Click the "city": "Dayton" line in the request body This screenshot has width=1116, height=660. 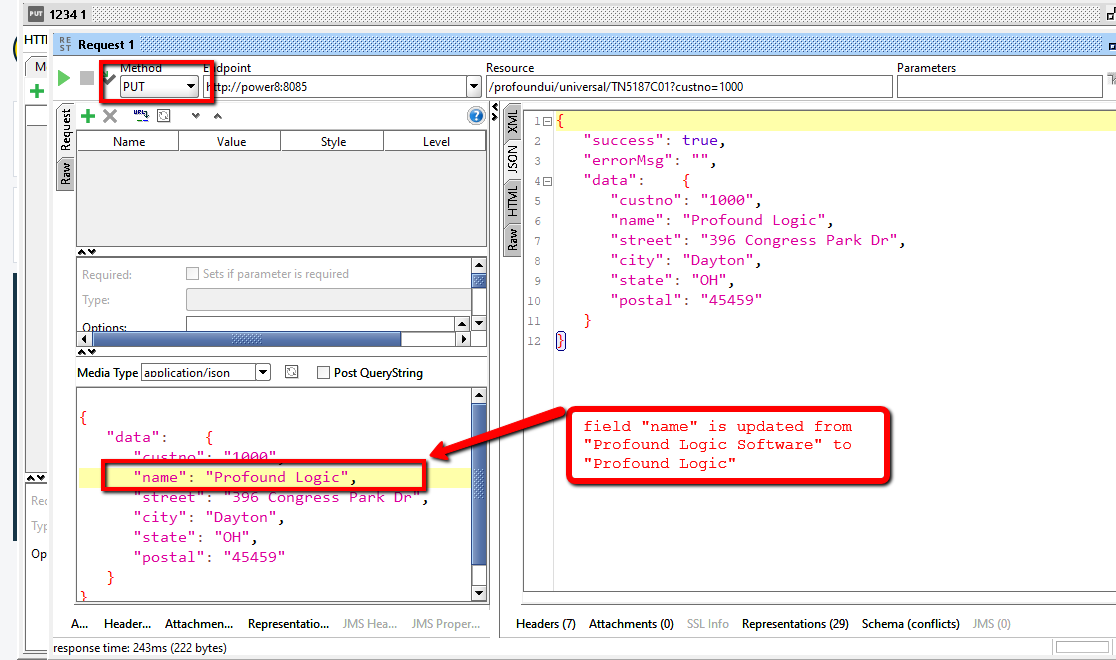coord(209,517)
